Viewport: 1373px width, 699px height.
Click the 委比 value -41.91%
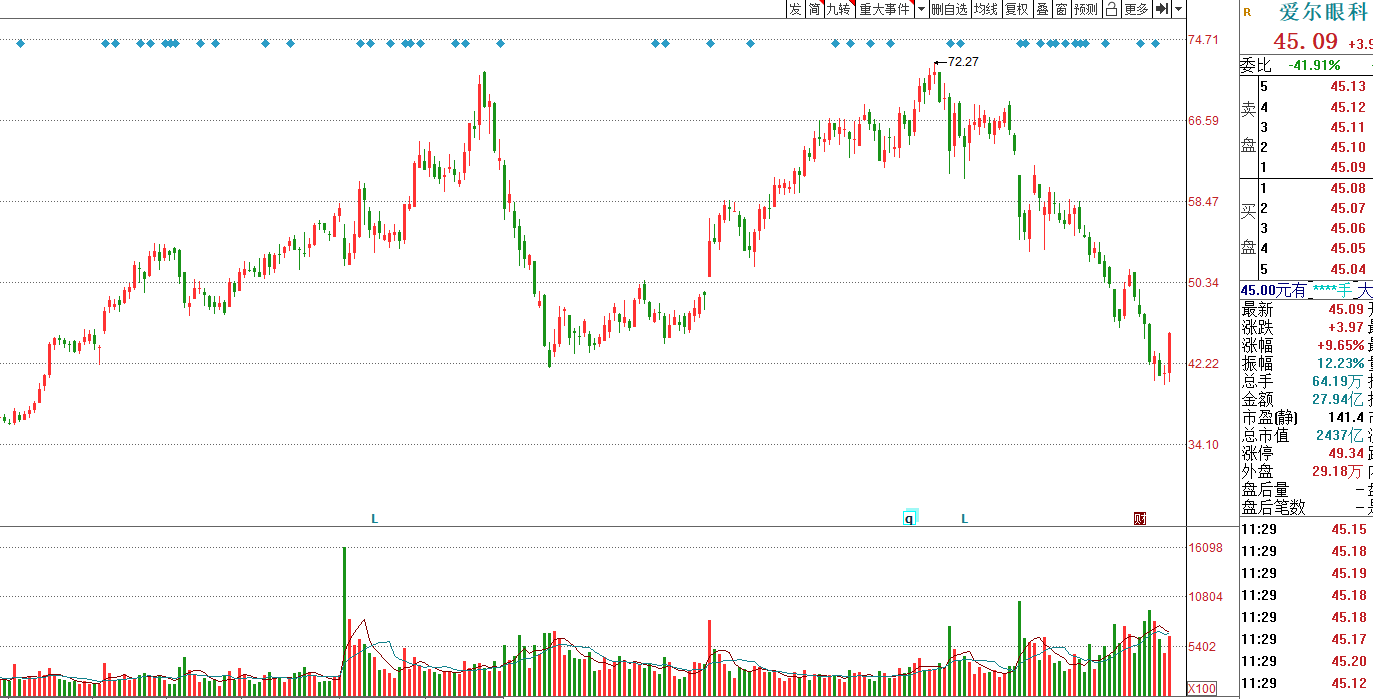(1312, 65)
